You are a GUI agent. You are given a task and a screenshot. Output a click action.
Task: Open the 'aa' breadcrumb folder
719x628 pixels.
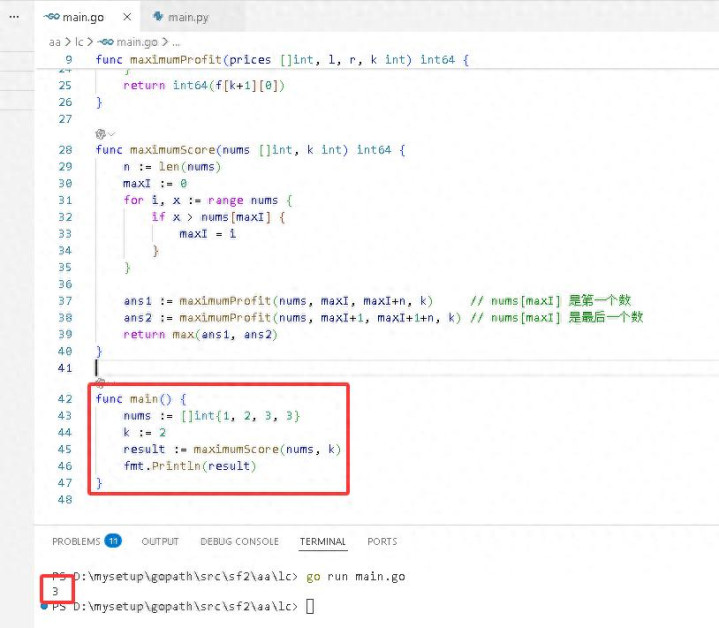(55, 42)
